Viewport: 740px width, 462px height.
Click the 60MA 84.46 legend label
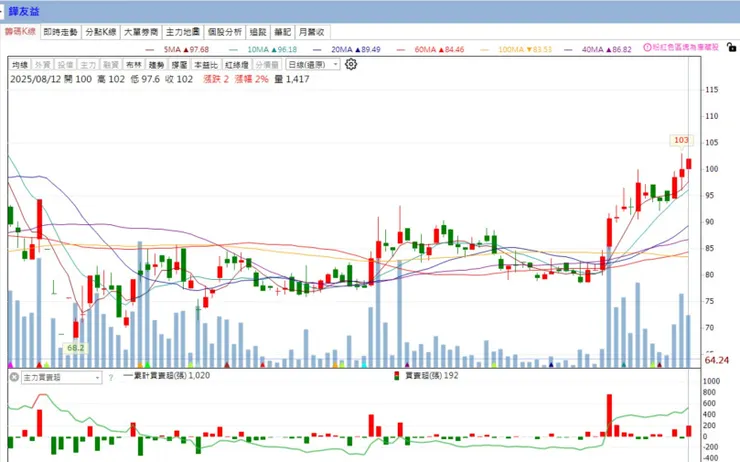[x=439, y=50]
